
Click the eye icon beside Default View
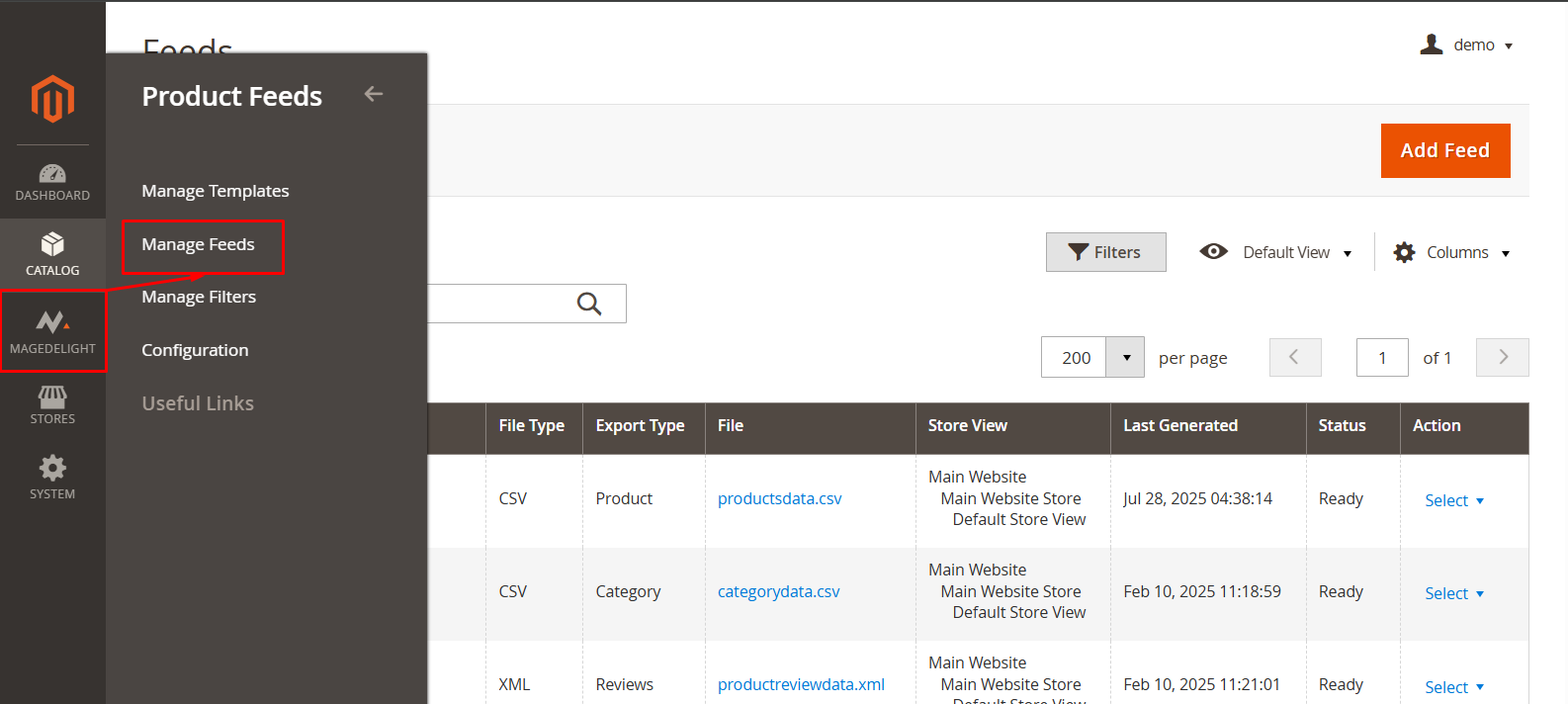click(1214, 251)
